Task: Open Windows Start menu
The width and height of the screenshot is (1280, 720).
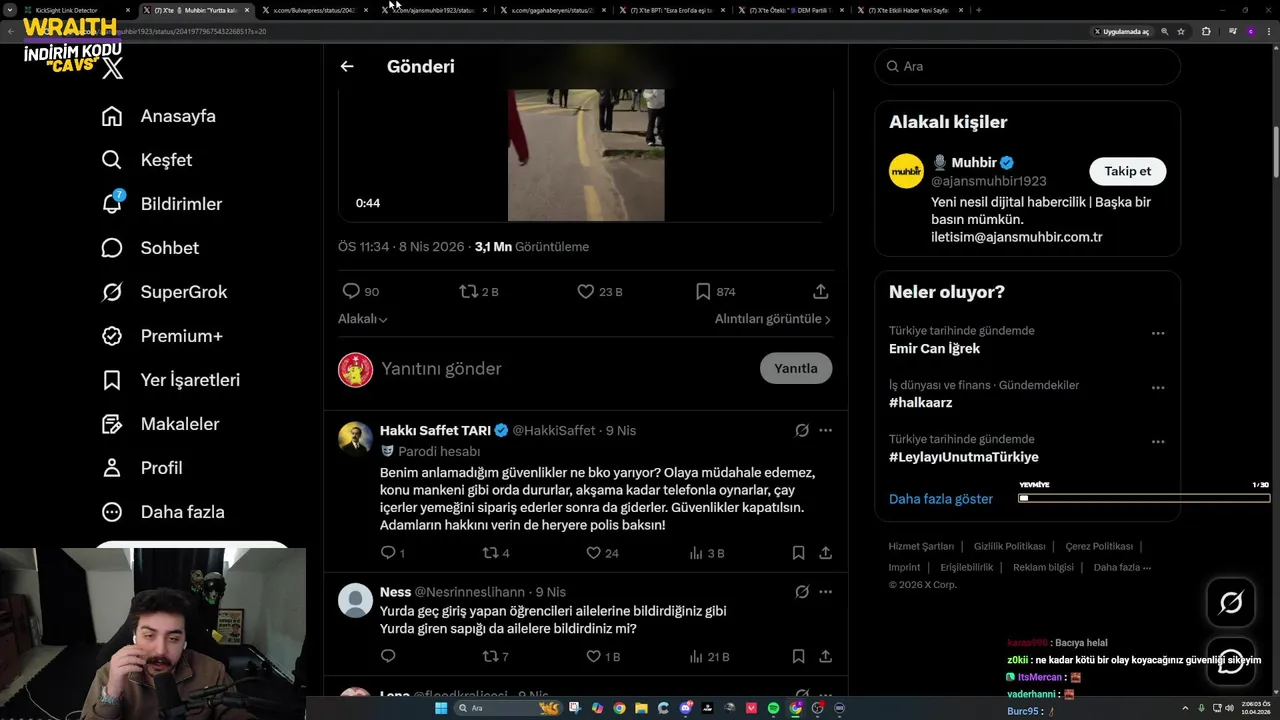Action: pos(441,708)
